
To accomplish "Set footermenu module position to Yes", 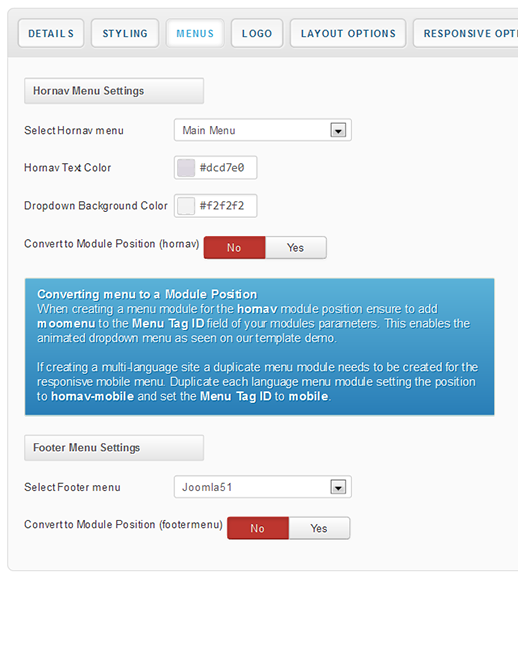I will point(319,528).
